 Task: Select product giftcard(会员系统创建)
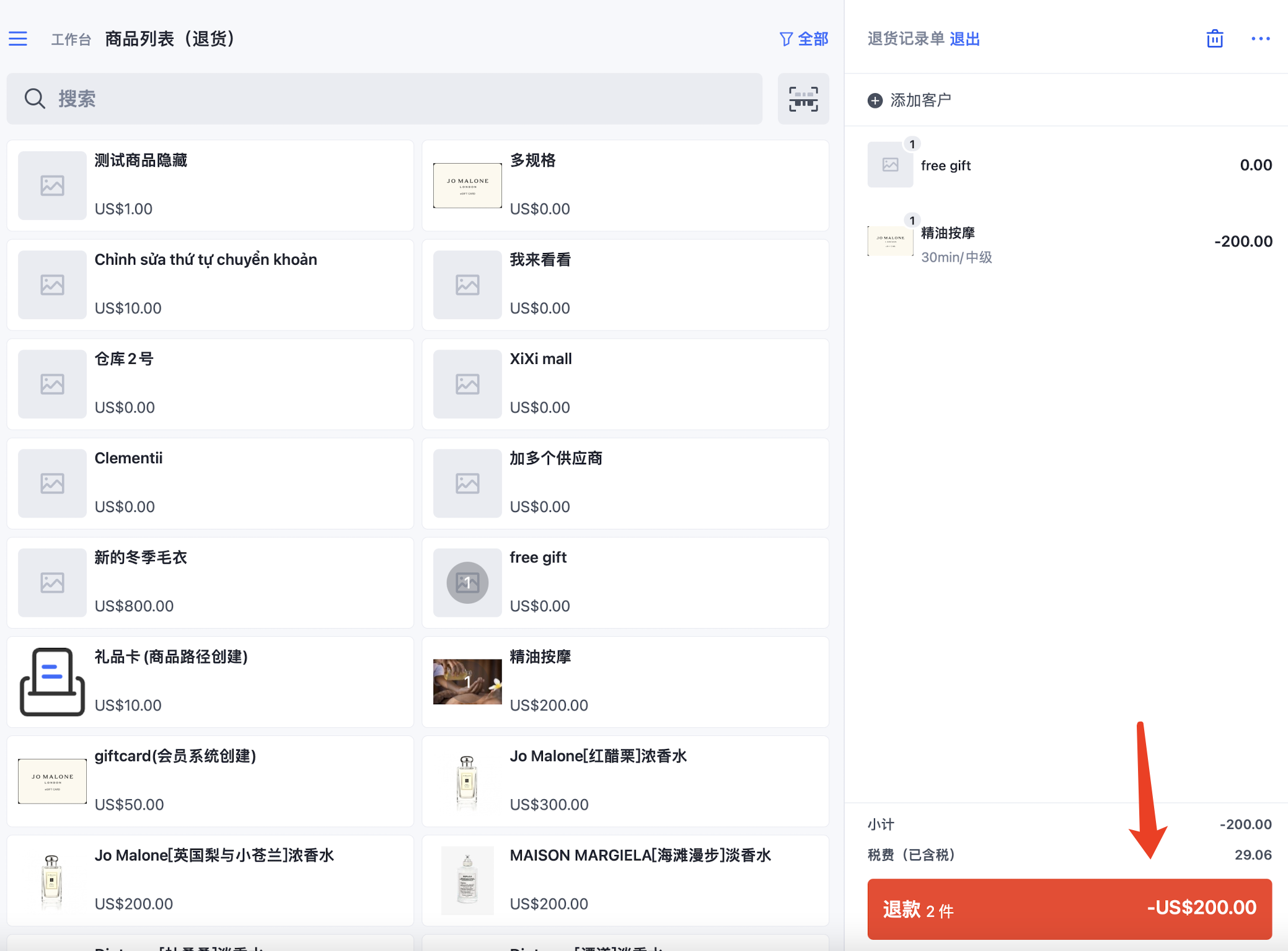pyautogui.click(x=210, y=781)
